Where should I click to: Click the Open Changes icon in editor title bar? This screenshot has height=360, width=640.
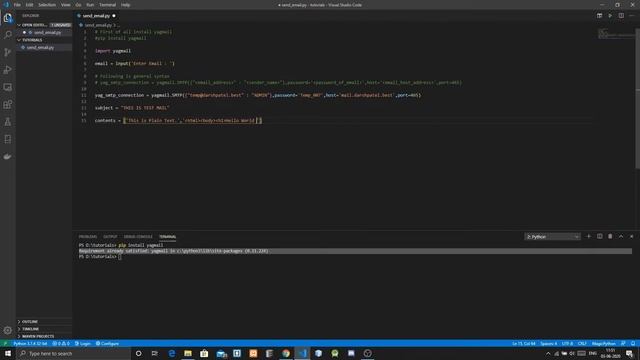[x=599, y=16]
